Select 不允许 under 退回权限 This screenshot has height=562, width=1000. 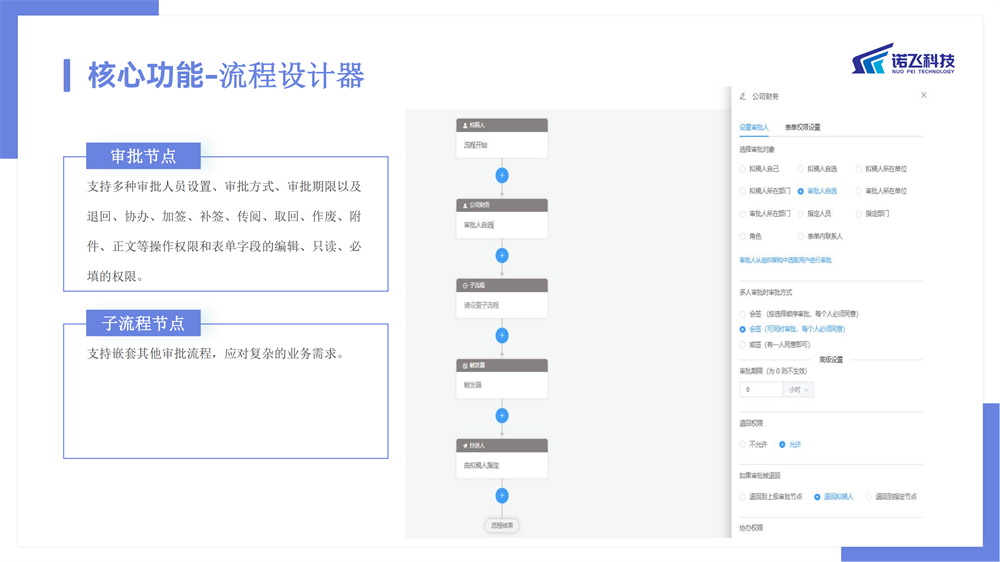coord(742,445)
